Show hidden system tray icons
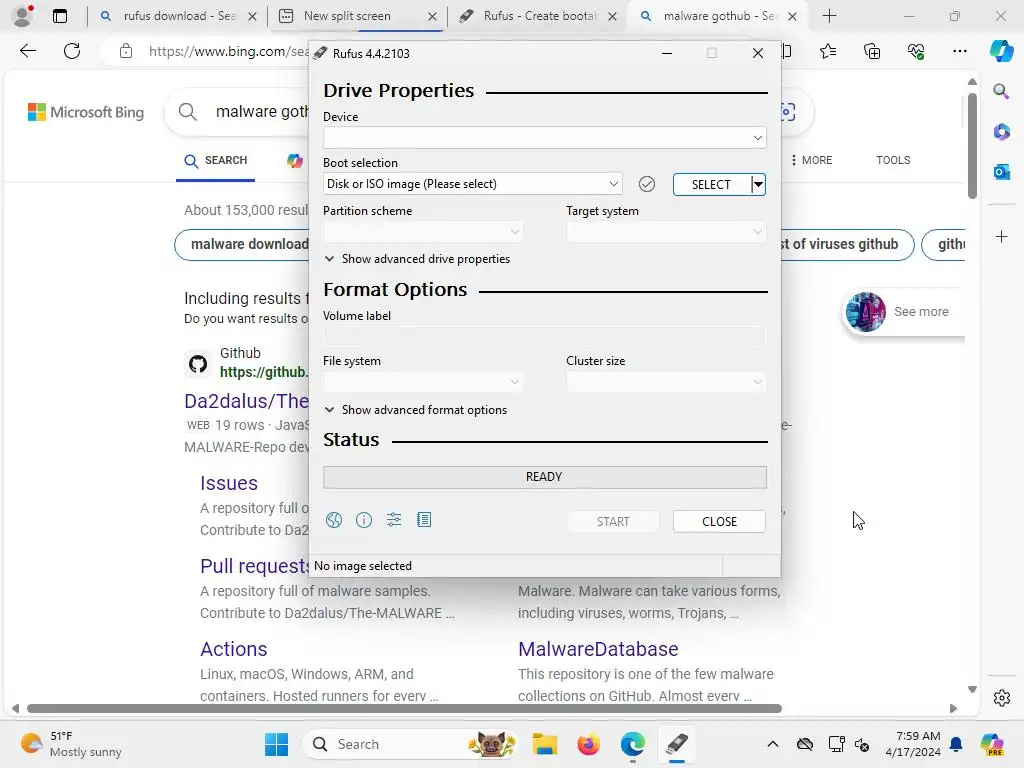The width and height of the screenshot is (1024, 768). coord(773,744)
